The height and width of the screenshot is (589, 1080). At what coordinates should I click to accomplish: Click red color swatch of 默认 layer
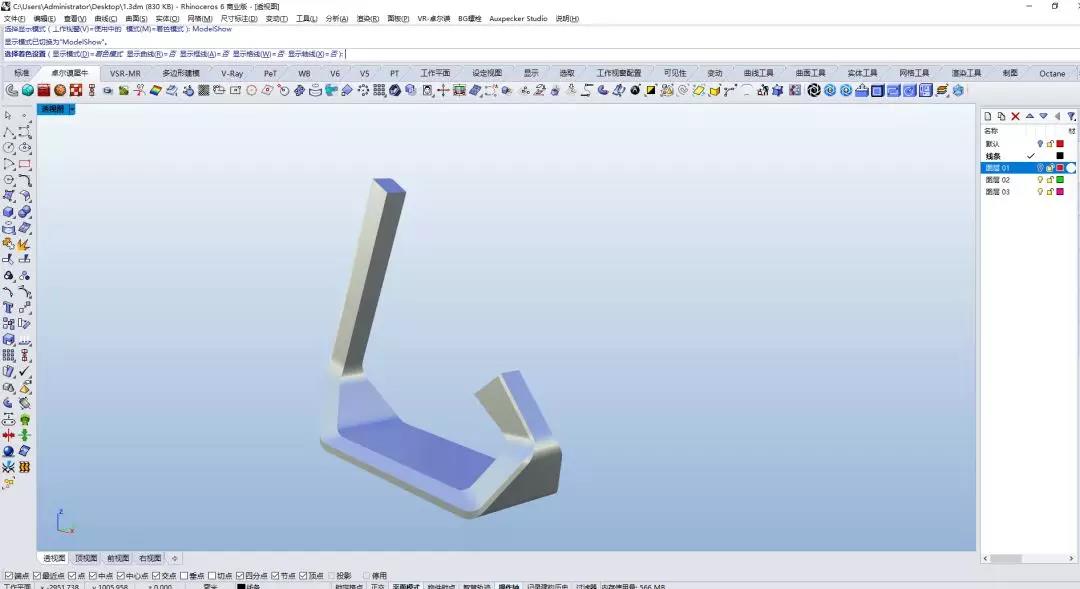click(1060, 144)
